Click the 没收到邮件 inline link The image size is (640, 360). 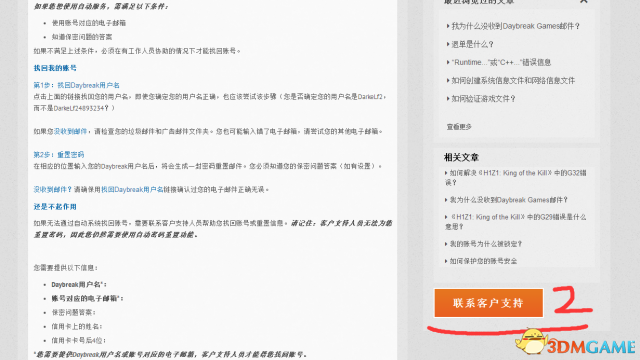point(70,131)
